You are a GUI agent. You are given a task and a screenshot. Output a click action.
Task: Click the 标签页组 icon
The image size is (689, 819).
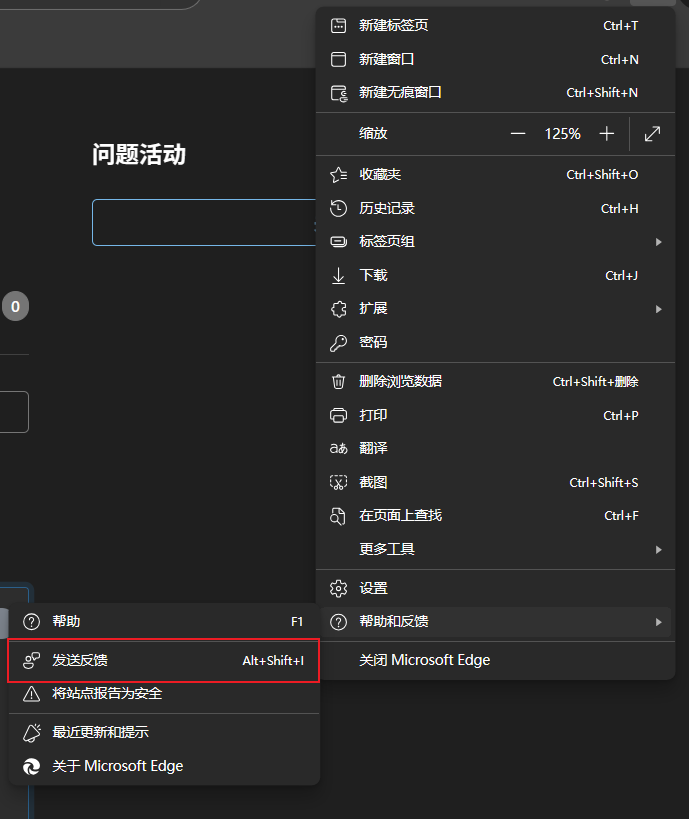[x=338, y=241]
